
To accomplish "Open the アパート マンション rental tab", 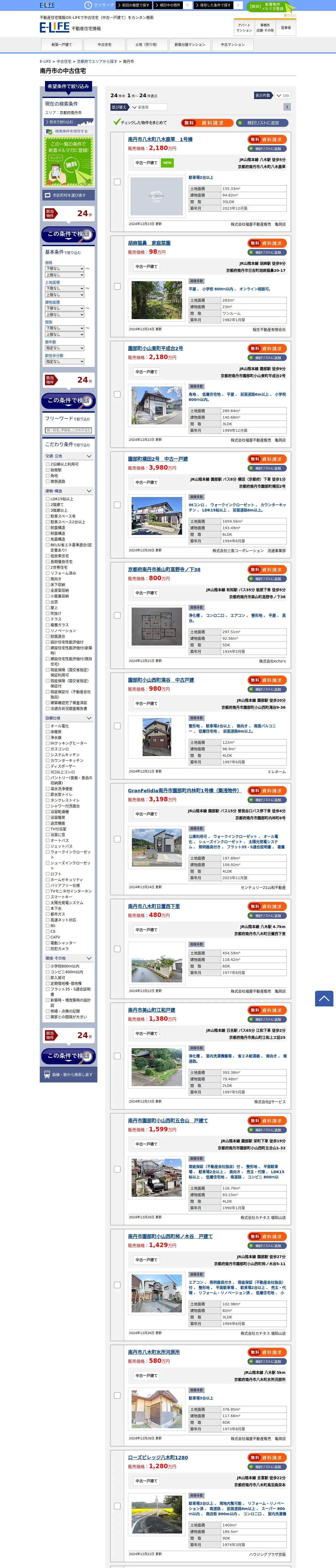I will click(x=244, y=28).
